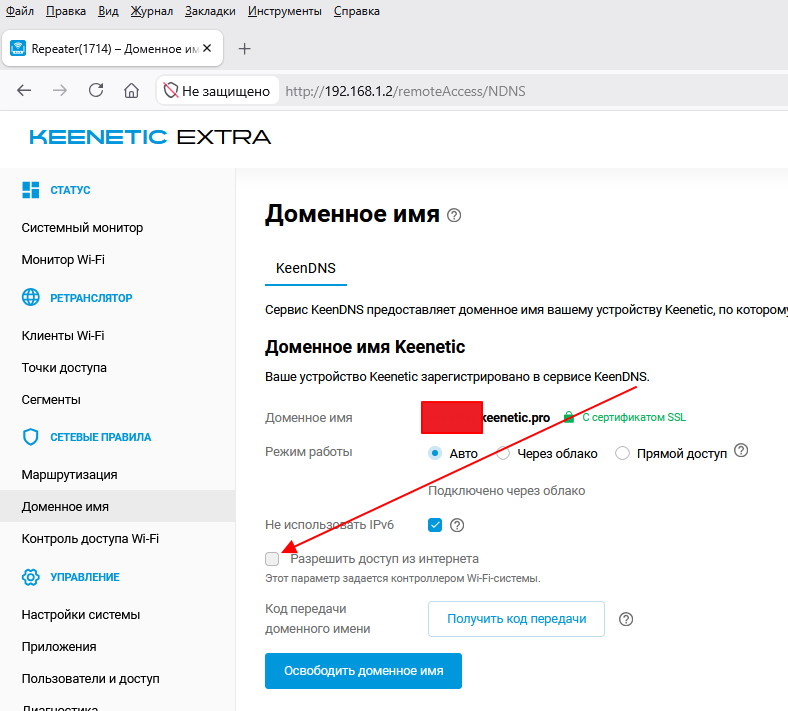Go forward to next page
Image resolution: width=788 pixels, height=711 pixels.
pyautogui.click(x=60, y=90)
